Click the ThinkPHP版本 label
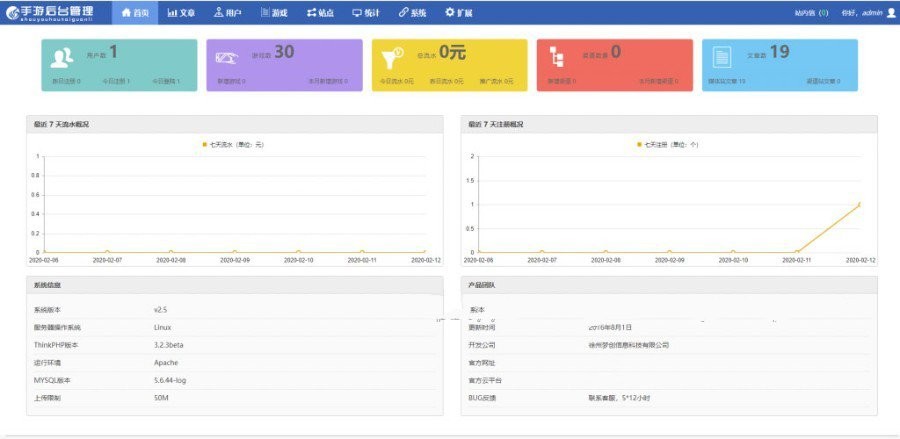 tap(56, 345)
